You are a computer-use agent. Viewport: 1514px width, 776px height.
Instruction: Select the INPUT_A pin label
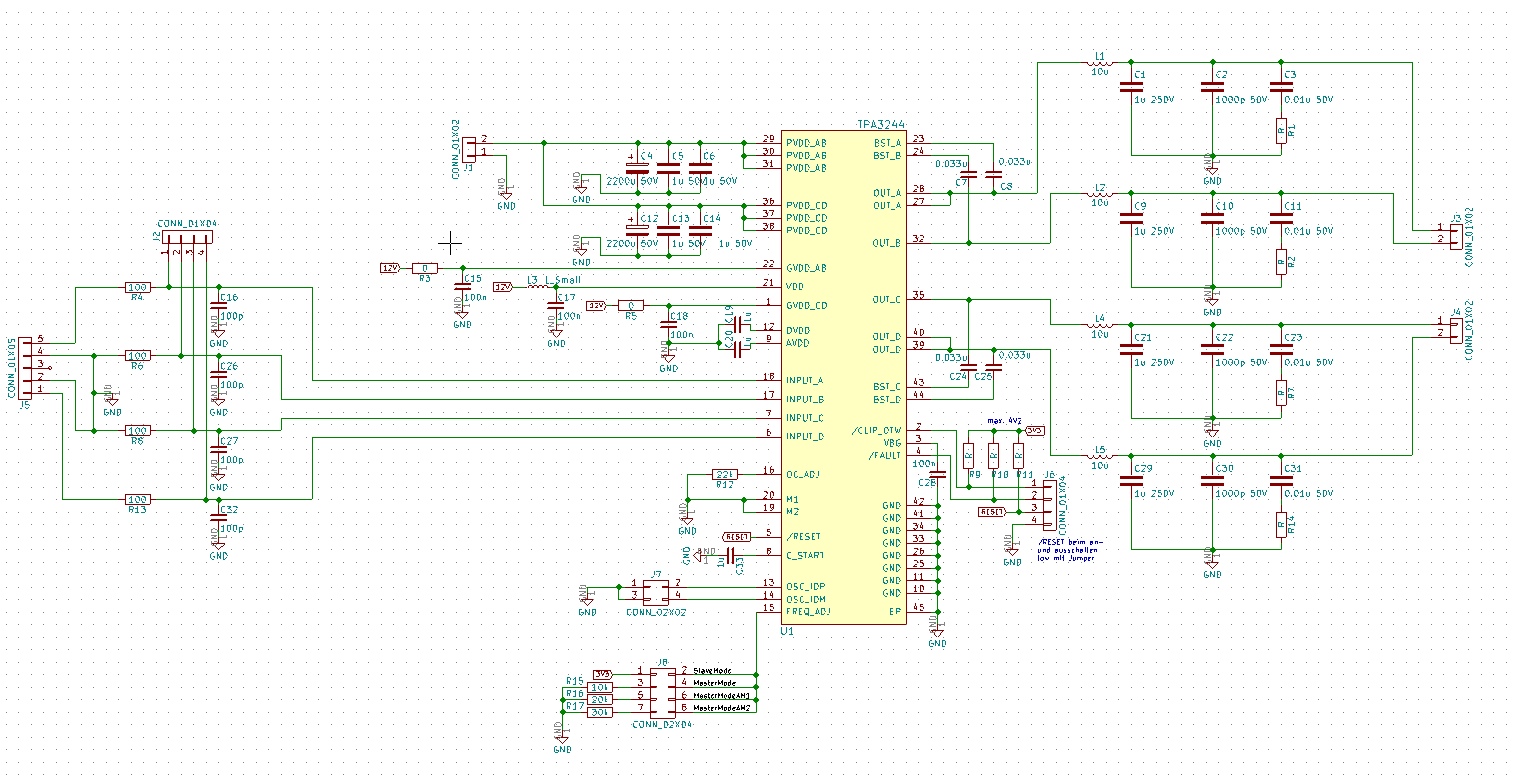click(x=805, y=380)
